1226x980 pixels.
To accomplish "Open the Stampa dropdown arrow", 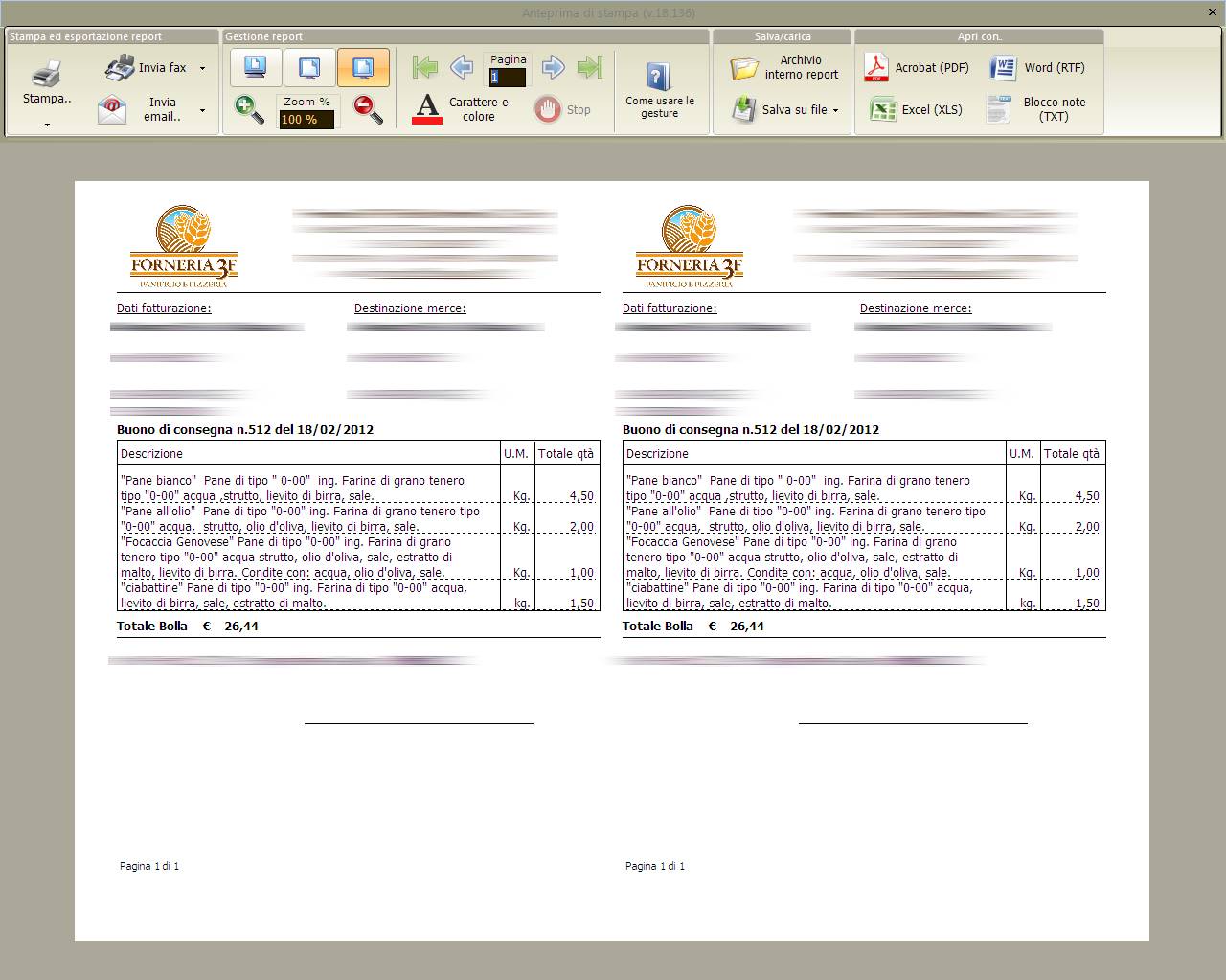I will click(47, 125).
